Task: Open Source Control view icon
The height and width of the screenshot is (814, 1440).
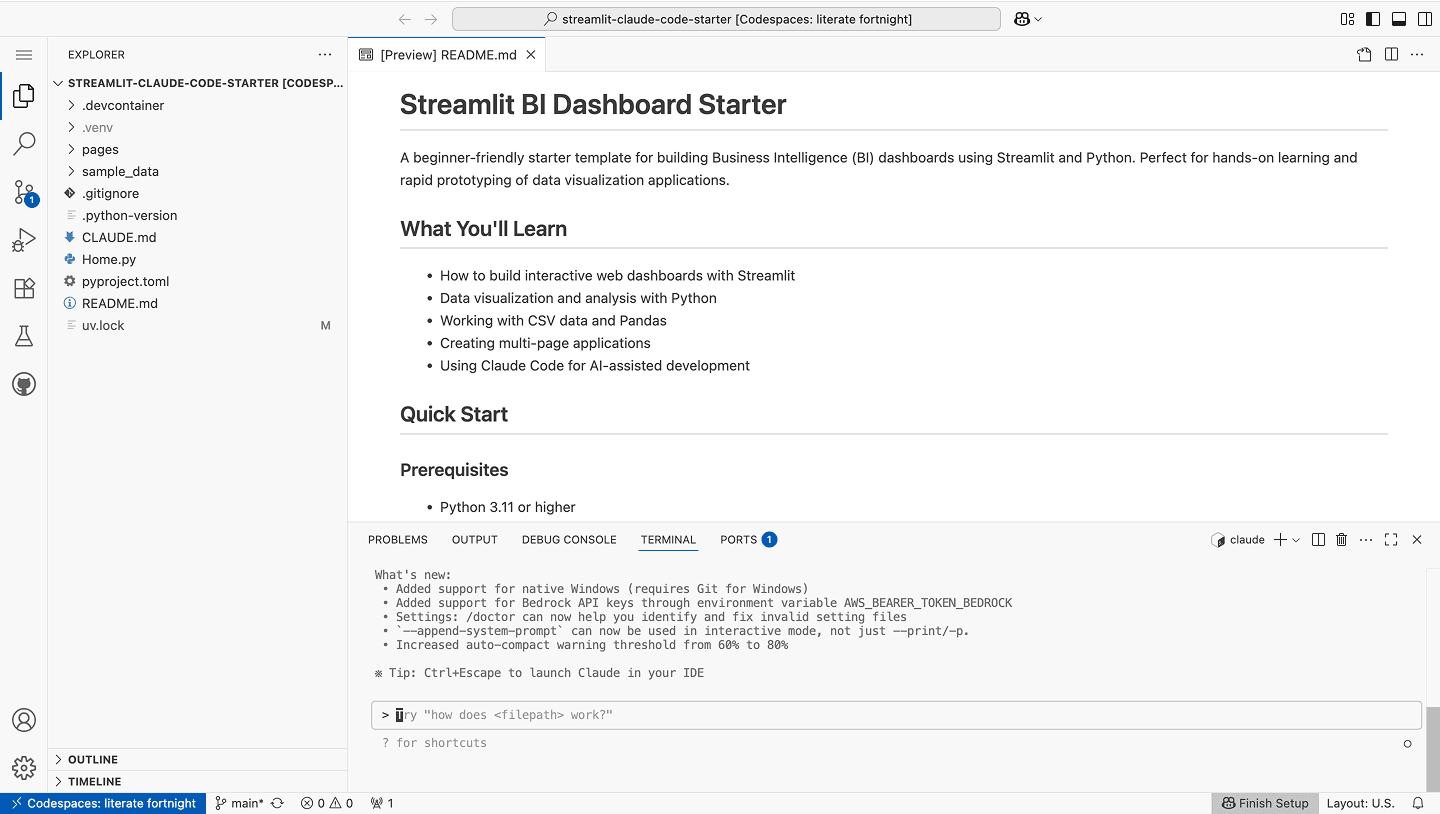Action: 24,192
